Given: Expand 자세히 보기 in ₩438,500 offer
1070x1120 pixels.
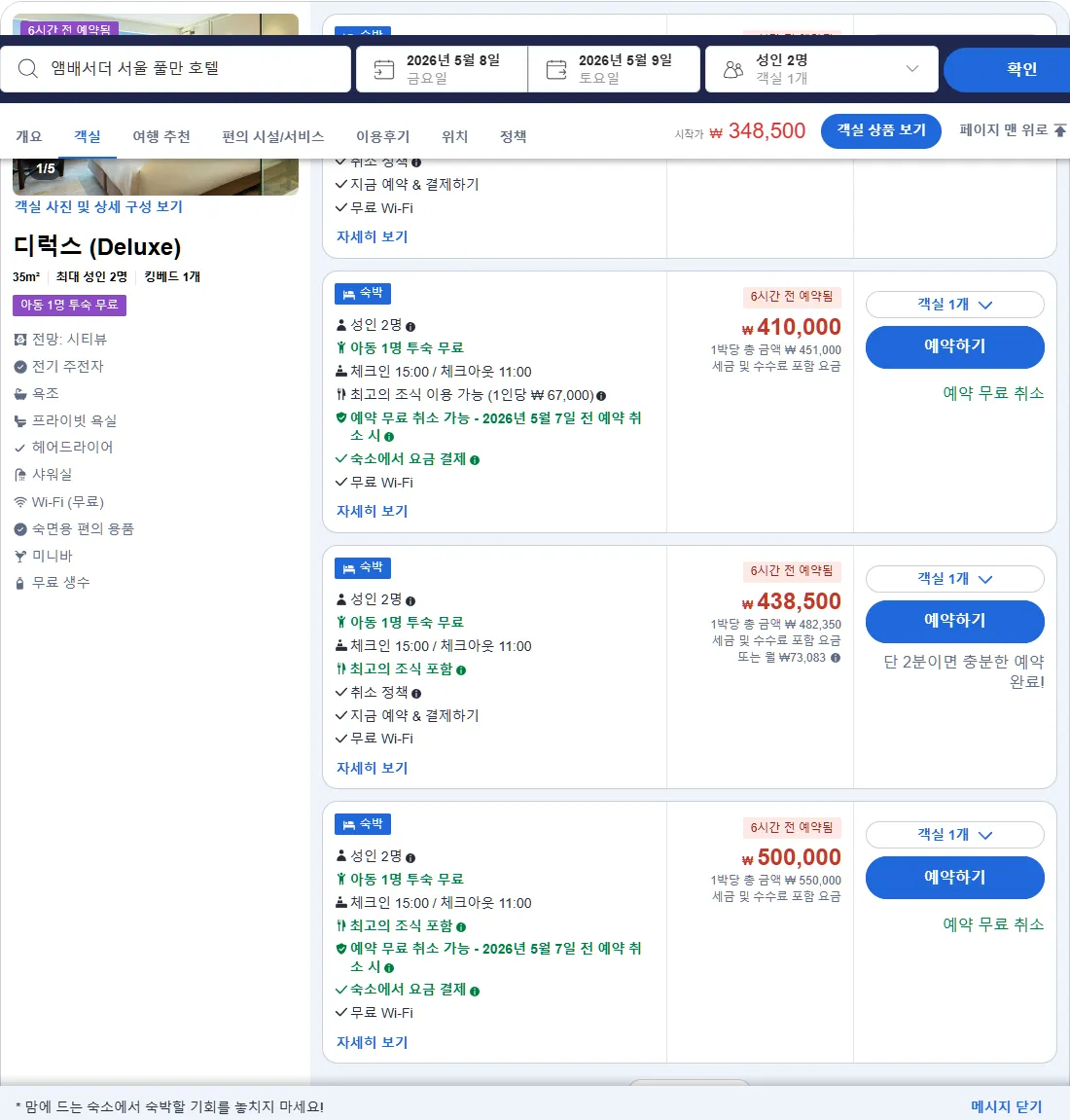Looking at the screenshot, I should pyautogui.click(x=372, y=767).
